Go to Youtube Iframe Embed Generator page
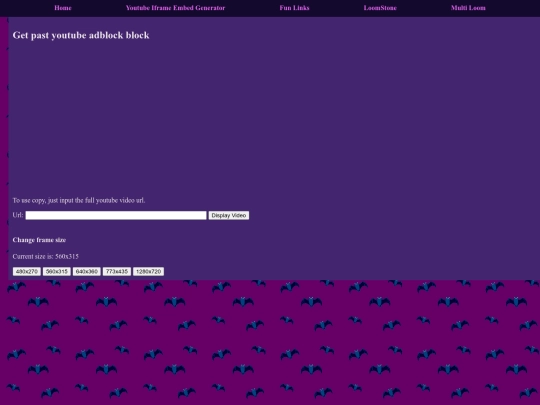This screenshot has width=540, height=405. 175,8
